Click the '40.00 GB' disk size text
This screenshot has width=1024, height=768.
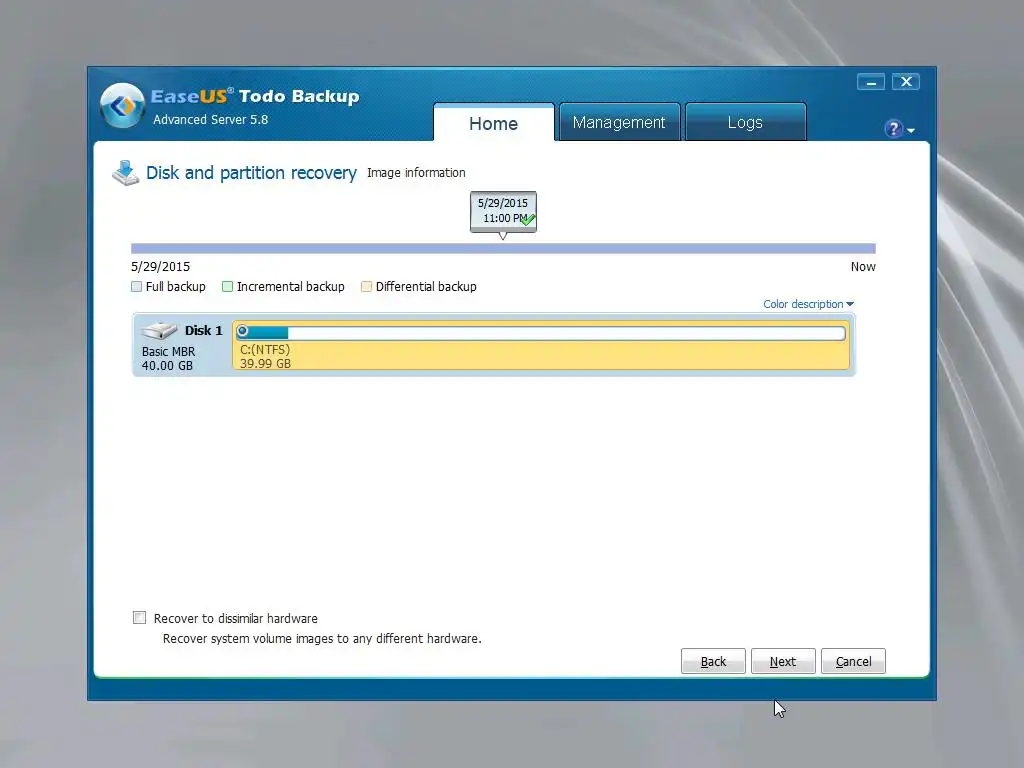coord(167,366)
